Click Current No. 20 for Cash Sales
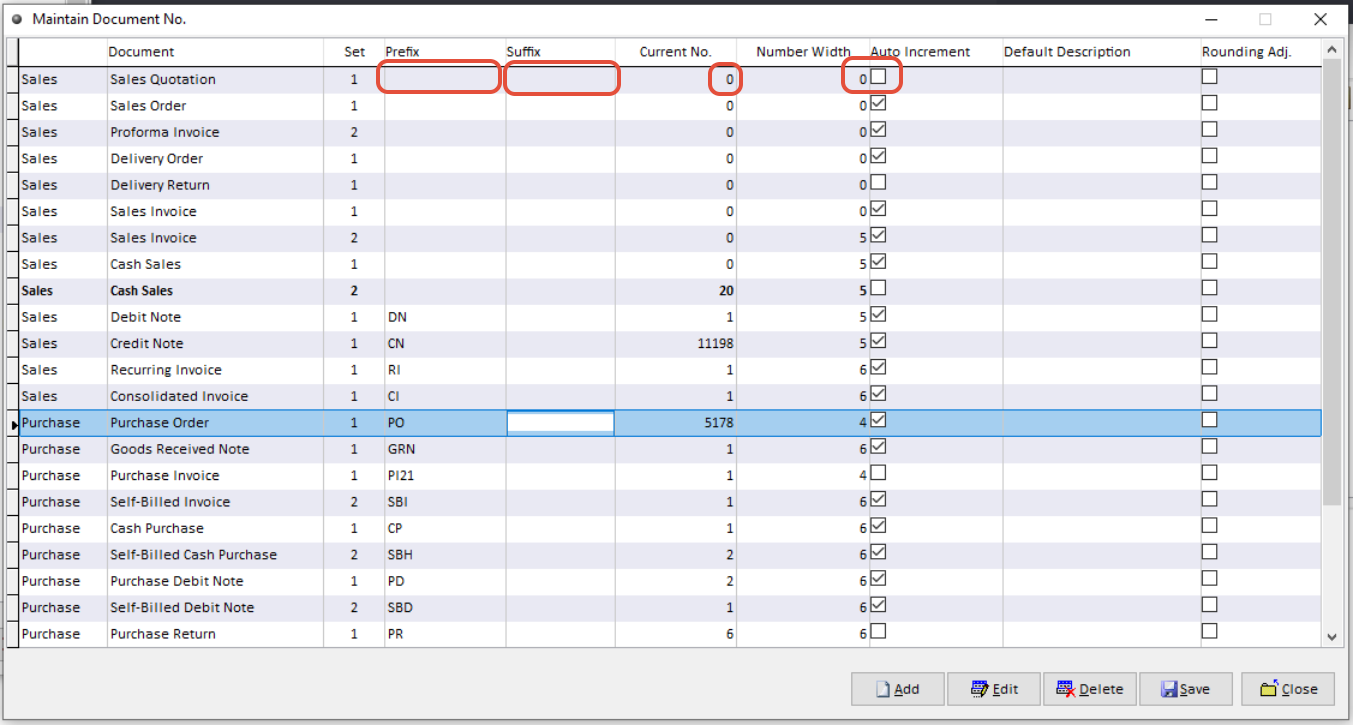The image size is (1353, 725). tap(725, 291)
